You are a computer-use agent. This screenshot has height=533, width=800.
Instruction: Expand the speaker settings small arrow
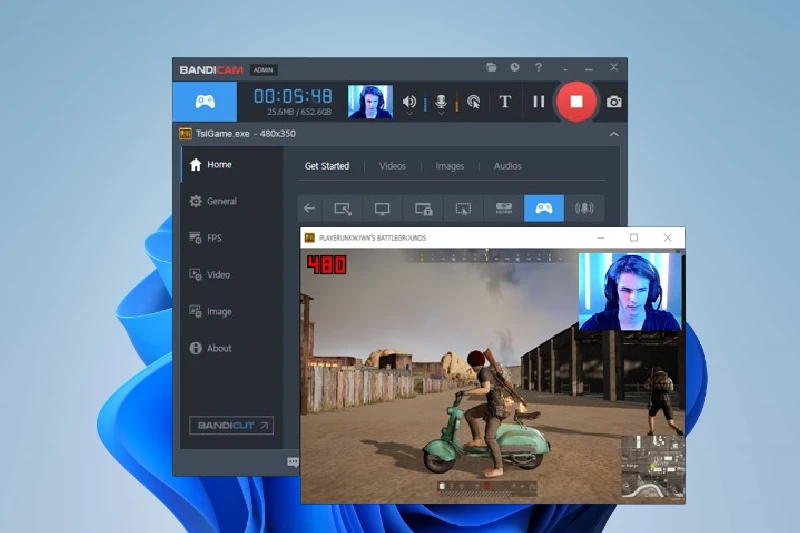[x=409, y=113]
